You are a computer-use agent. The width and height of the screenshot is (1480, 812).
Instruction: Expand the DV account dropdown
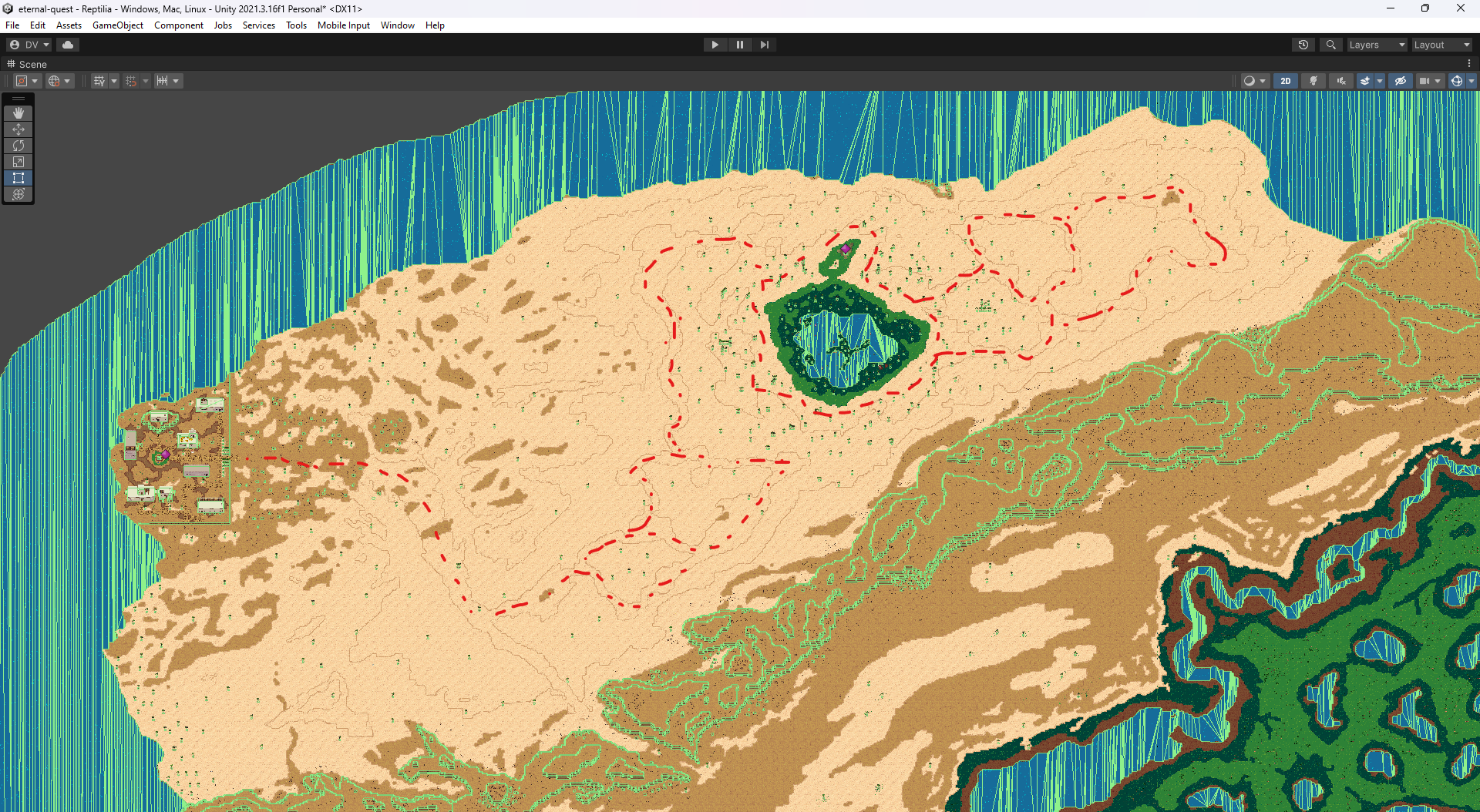coord(29,45)
